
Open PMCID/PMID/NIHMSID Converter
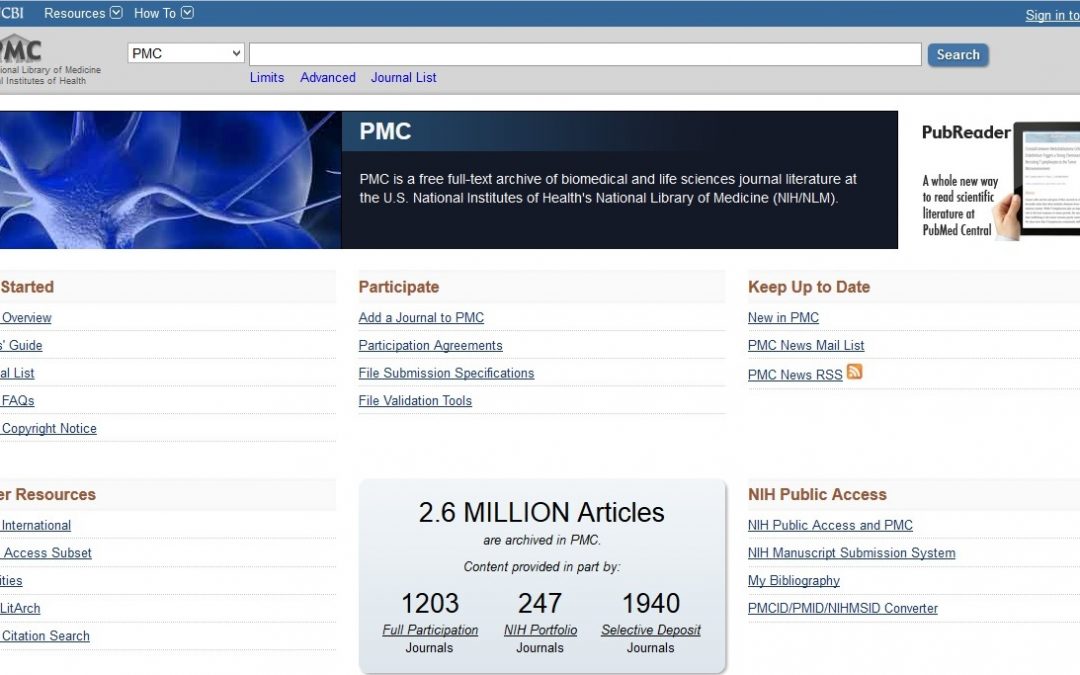point(842,608)
